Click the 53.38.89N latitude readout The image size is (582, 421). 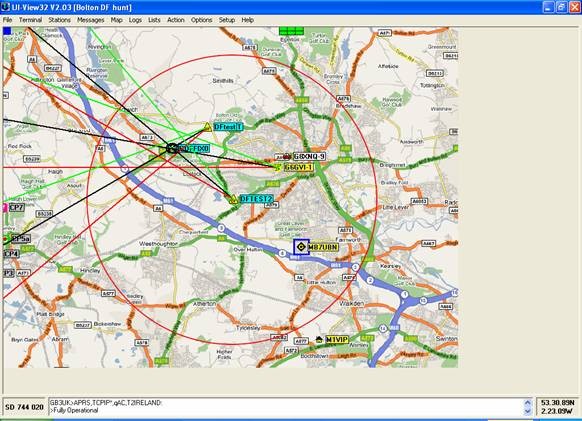click(x=557, y=403)
